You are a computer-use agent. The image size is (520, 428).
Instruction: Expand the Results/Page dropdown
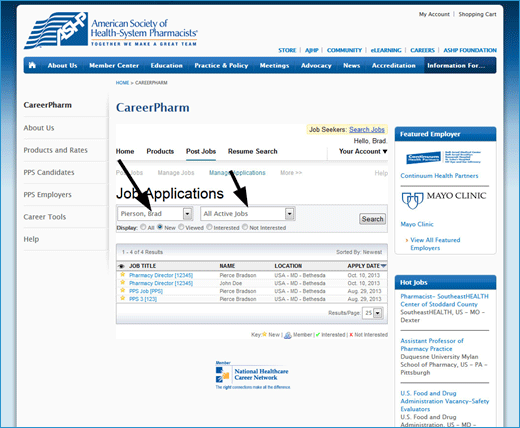click(x=373, y=313)
